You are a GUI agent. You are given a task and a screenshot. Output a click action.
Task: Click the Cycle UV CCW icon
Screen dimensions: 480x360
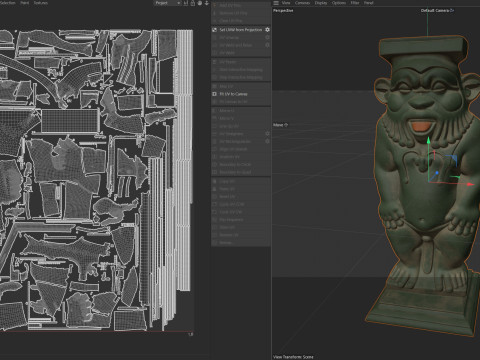[x=215, y=204]
